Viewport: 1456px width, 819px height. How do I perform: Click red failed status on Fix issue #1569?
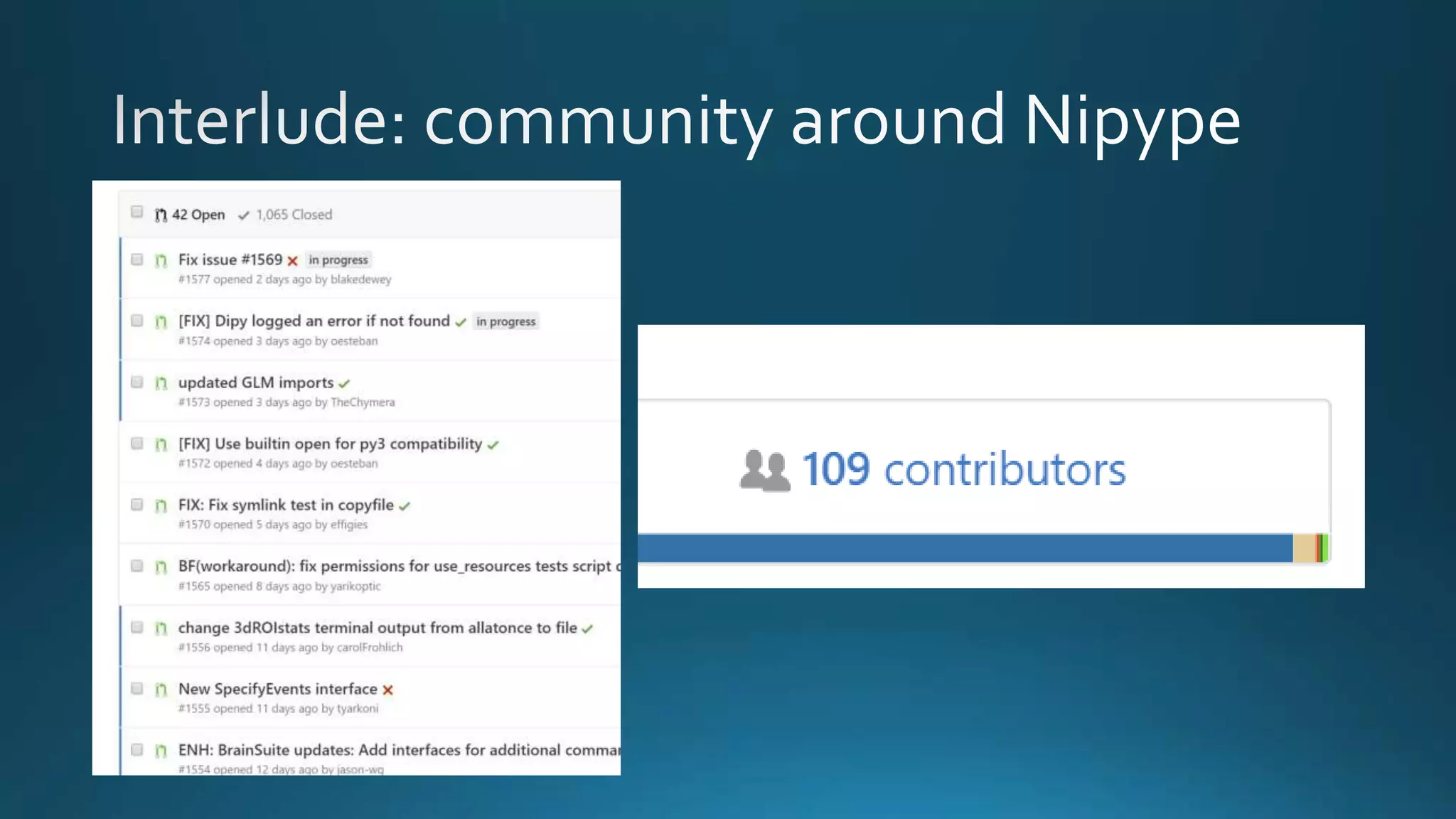click(292, 261)
